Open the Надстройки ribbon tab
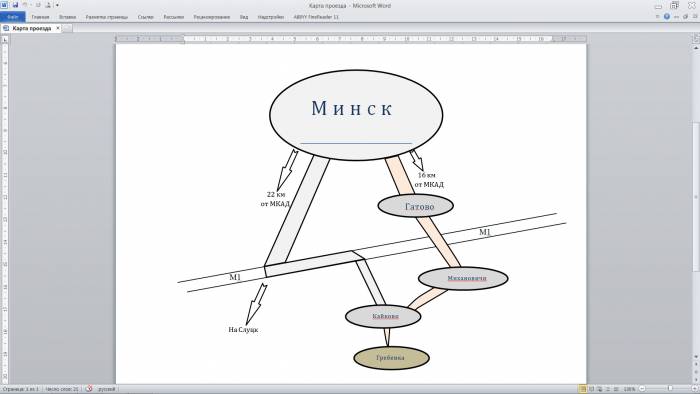 pos(271,17)
